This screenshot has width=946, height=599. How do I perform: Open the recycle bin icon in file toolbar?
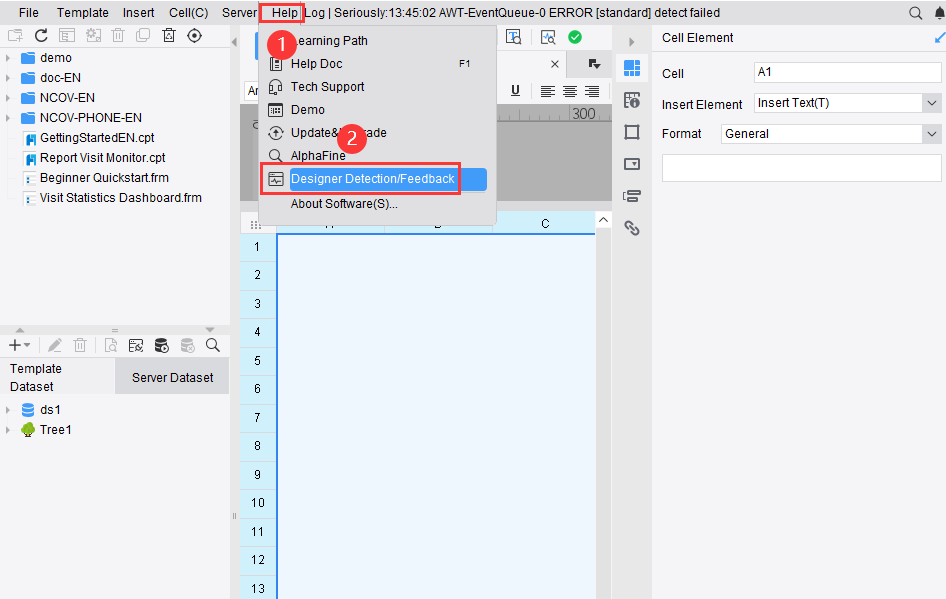pyautogui.click(x=169, y=36)
